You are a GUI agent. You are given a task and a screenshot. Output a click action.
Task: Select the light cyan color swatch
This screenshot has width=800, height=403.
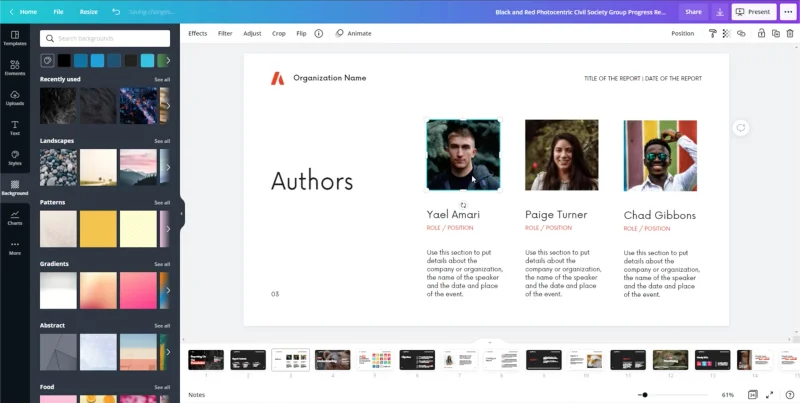pyautogui.click(x=147, y=61)
